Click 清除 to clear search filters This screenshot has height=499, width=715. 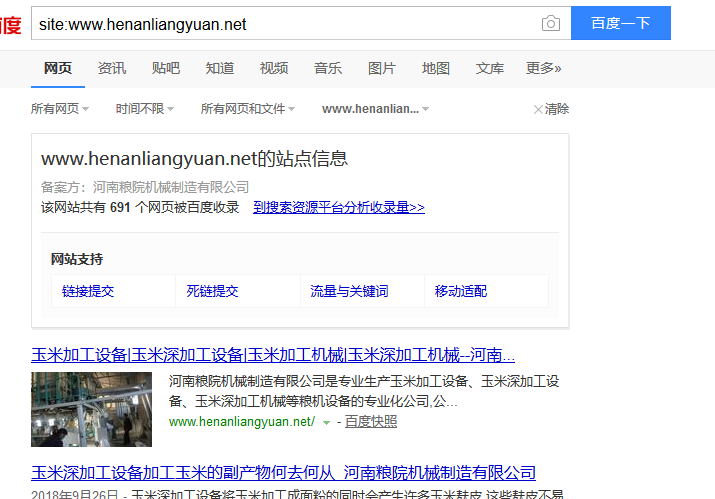click(551, 109)
